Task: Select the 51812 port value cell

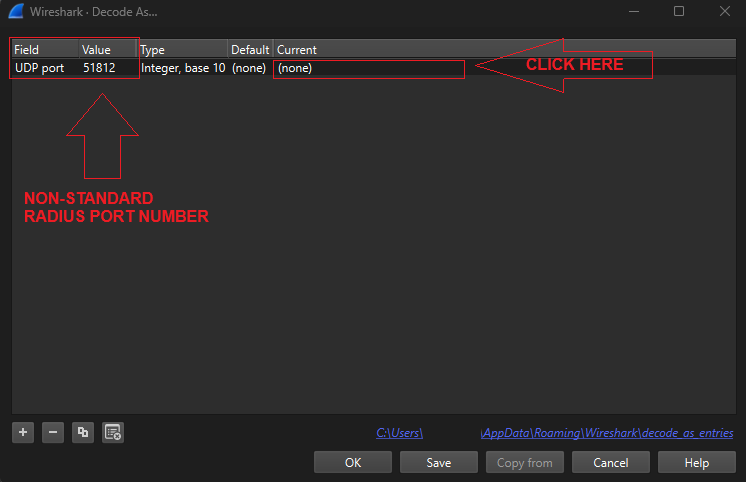Action: 107,68
